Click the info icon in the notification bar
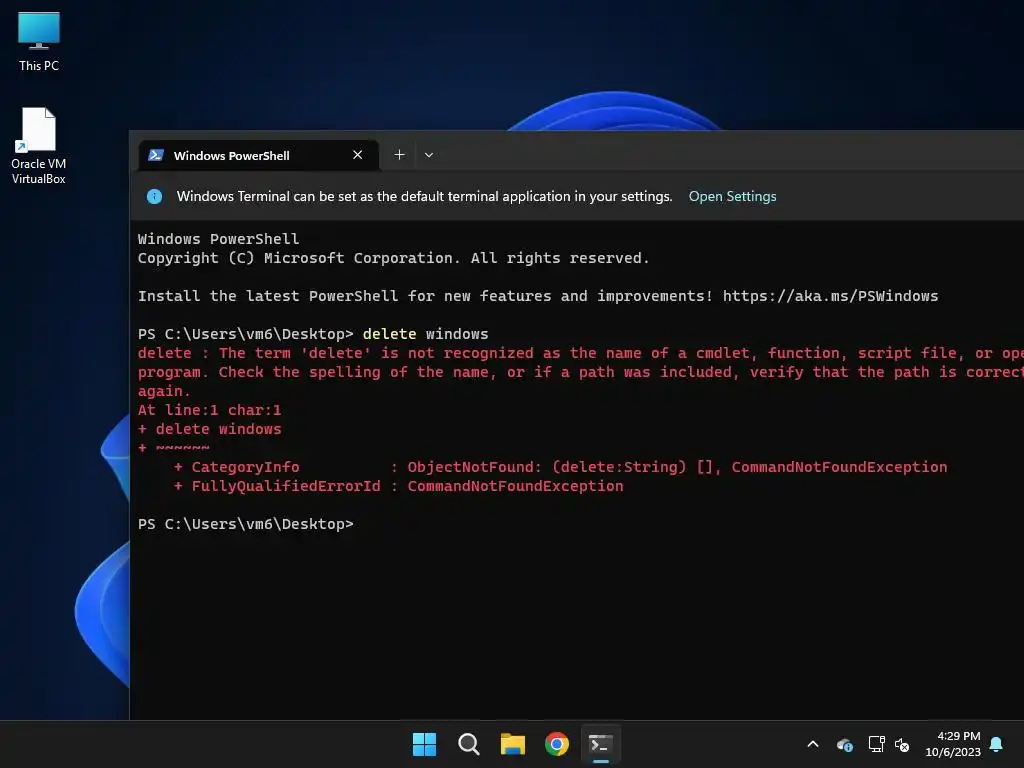 coord(154,197)
